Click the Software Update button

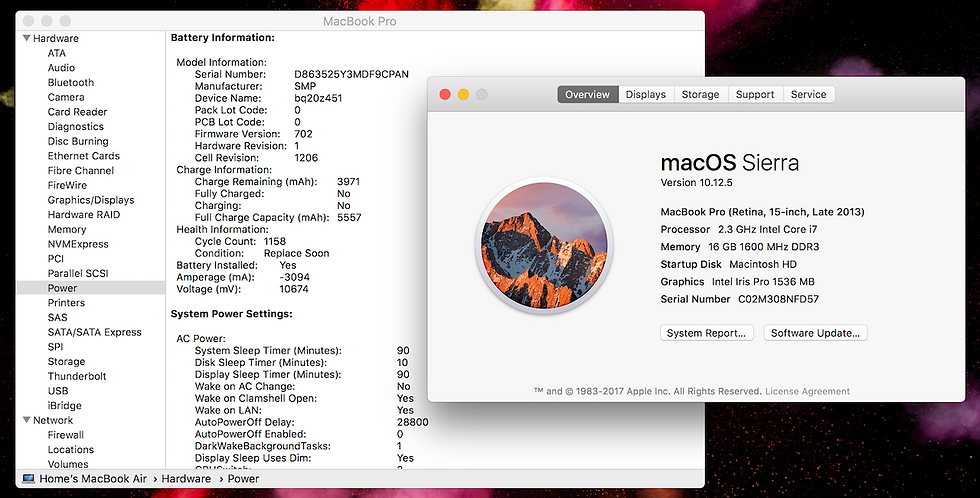pyautogui.click(x=815, y=333)
